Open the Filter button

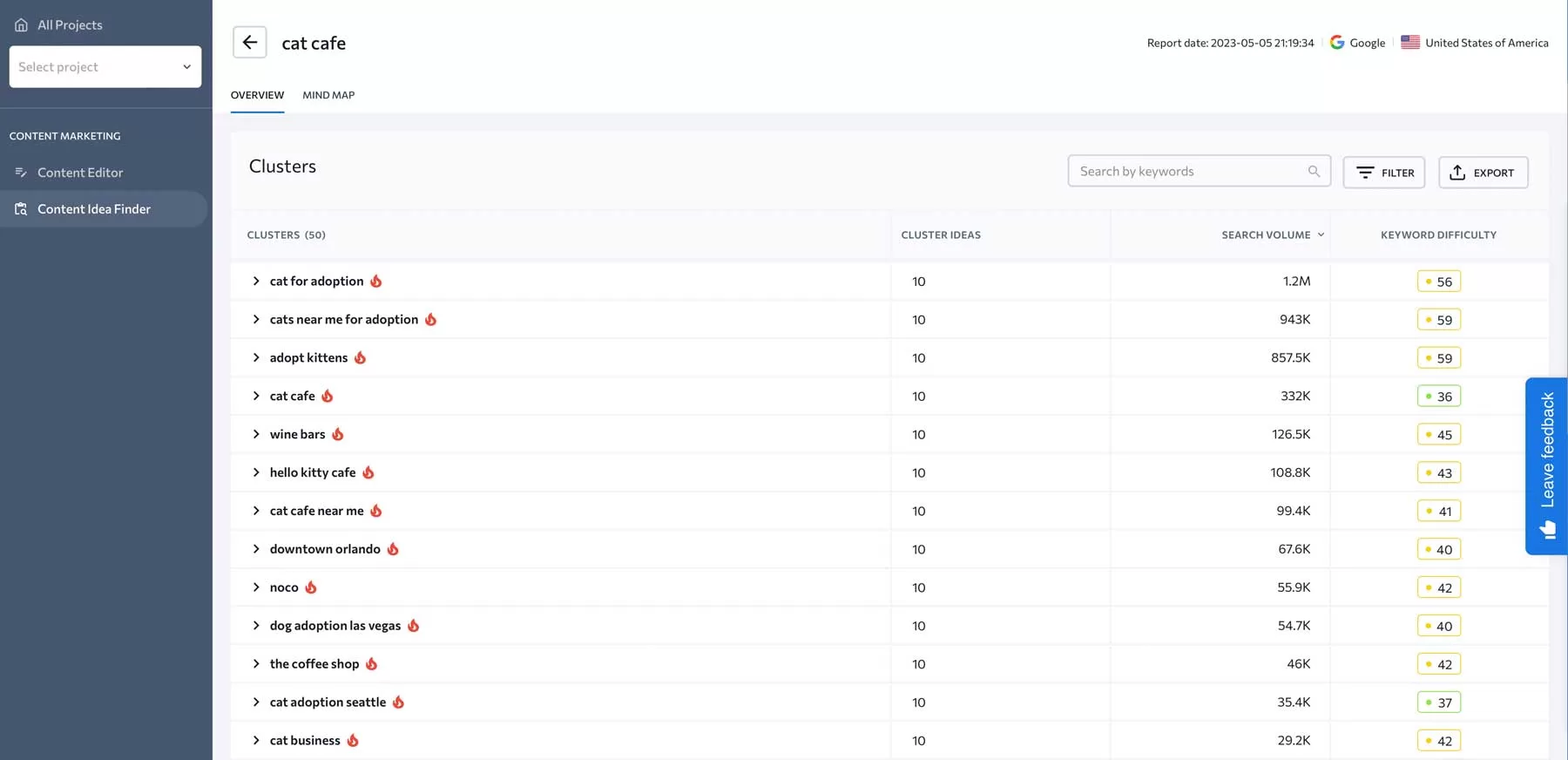tap(1383, 173)
